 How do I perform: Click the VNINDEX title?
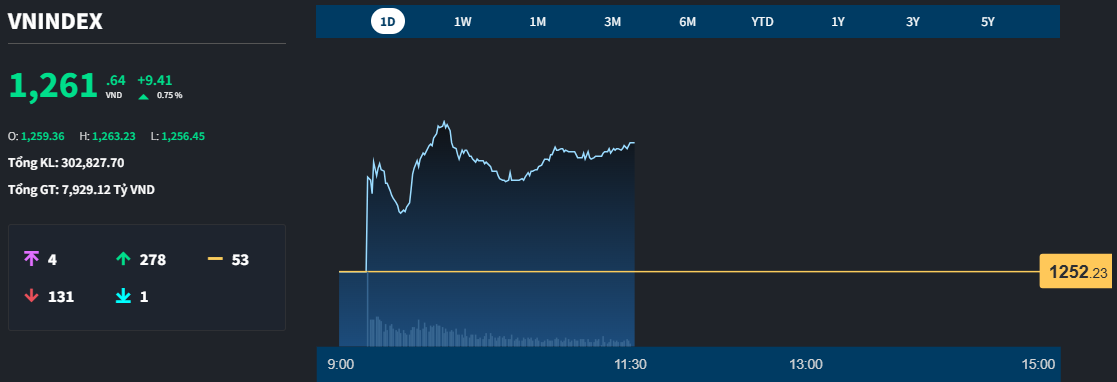[x=55, y=21]
